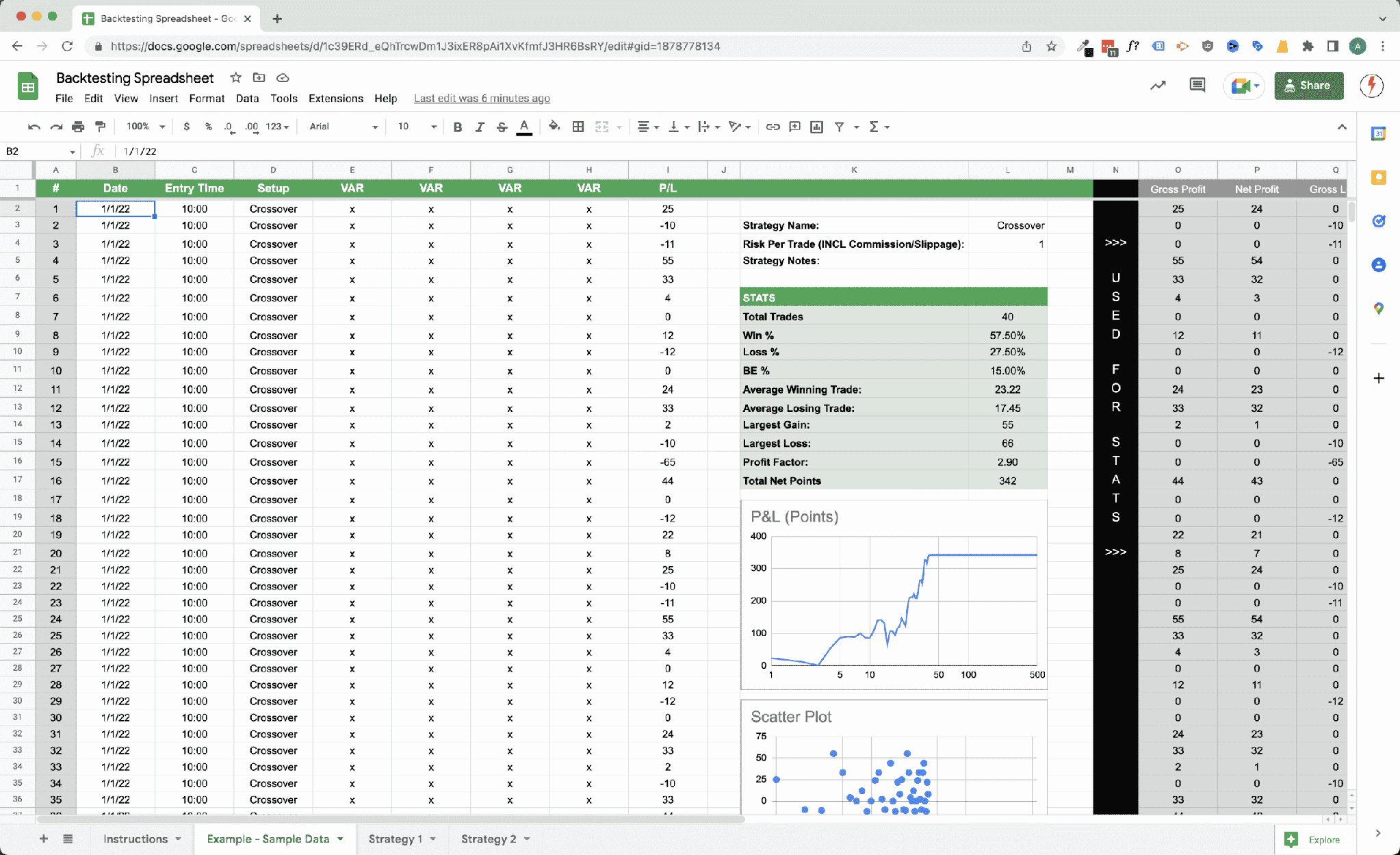
Task: Toggle strikethrough formatting
Action: 502,127
